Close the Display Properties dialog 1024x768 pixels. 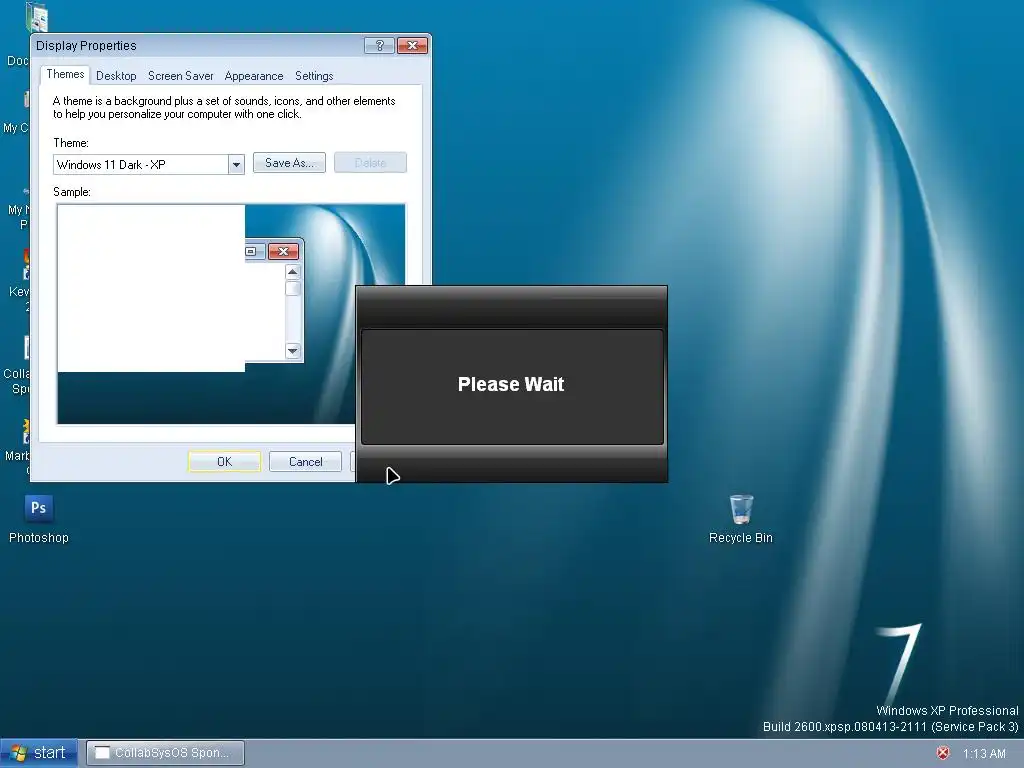point(412,45)
